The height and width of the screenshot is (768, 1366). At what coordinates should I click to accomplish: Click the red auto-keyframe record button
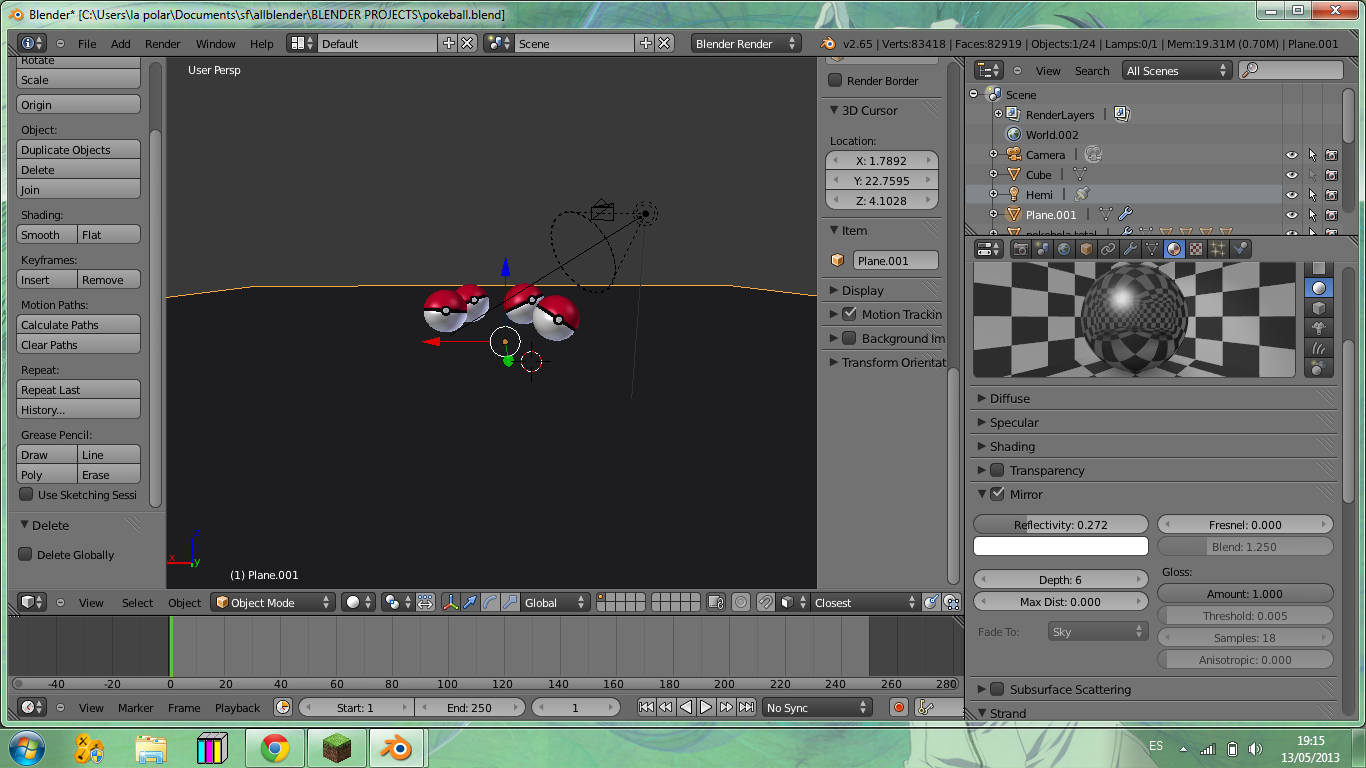[x=898, y=707]
